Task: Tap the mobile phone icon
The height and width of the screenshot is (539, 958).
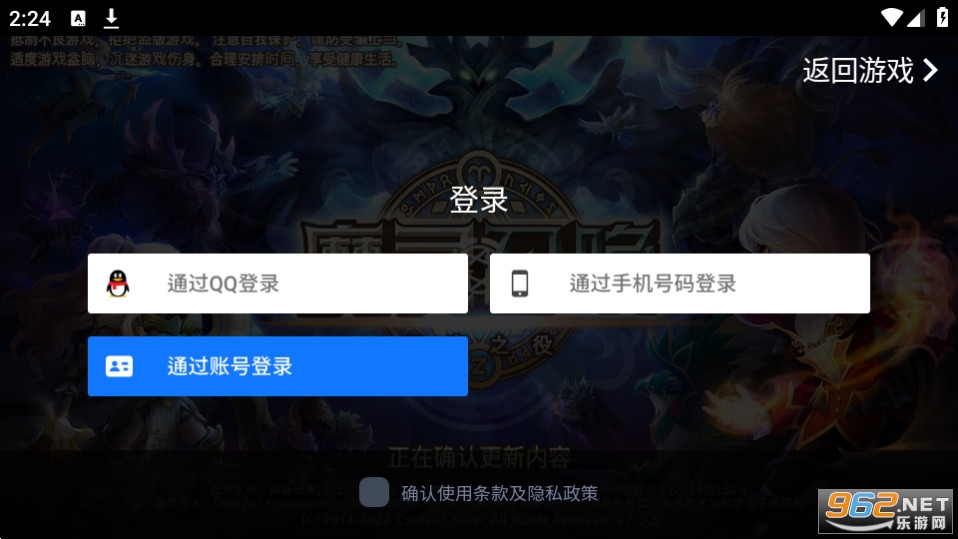Action: click(520, 284)
